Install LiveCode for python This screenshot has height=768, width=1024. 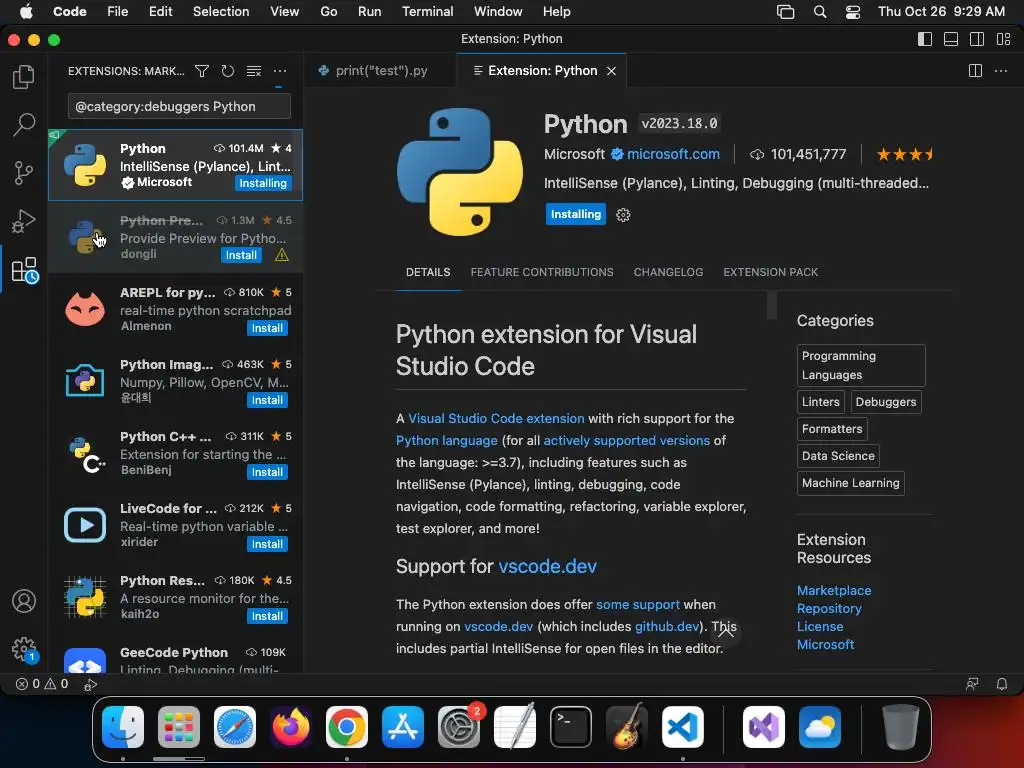[267, 544]
